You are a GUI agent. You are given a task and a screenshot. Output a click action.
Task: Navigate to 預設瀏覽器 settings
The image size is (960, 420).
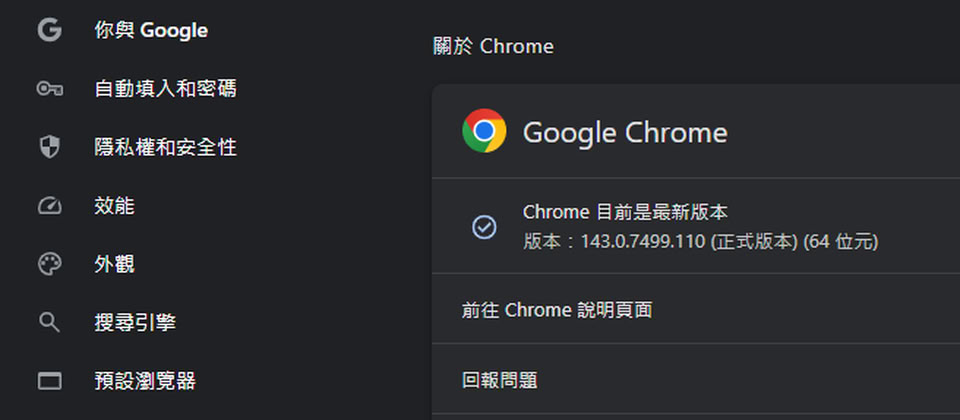click(145, 381)
